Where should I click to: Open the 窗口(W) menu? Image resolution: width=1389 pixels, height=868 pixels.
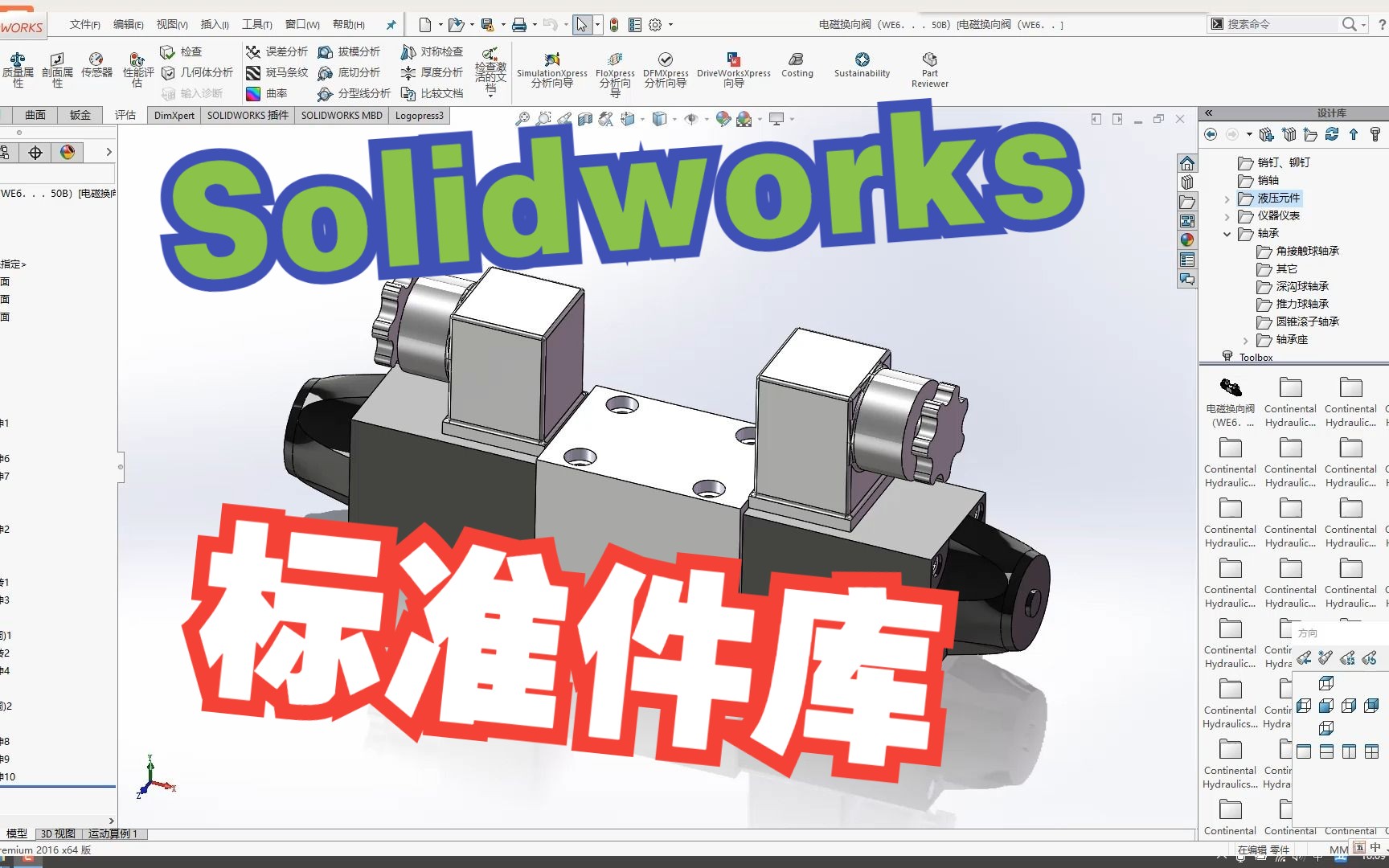tap(301, 24)
